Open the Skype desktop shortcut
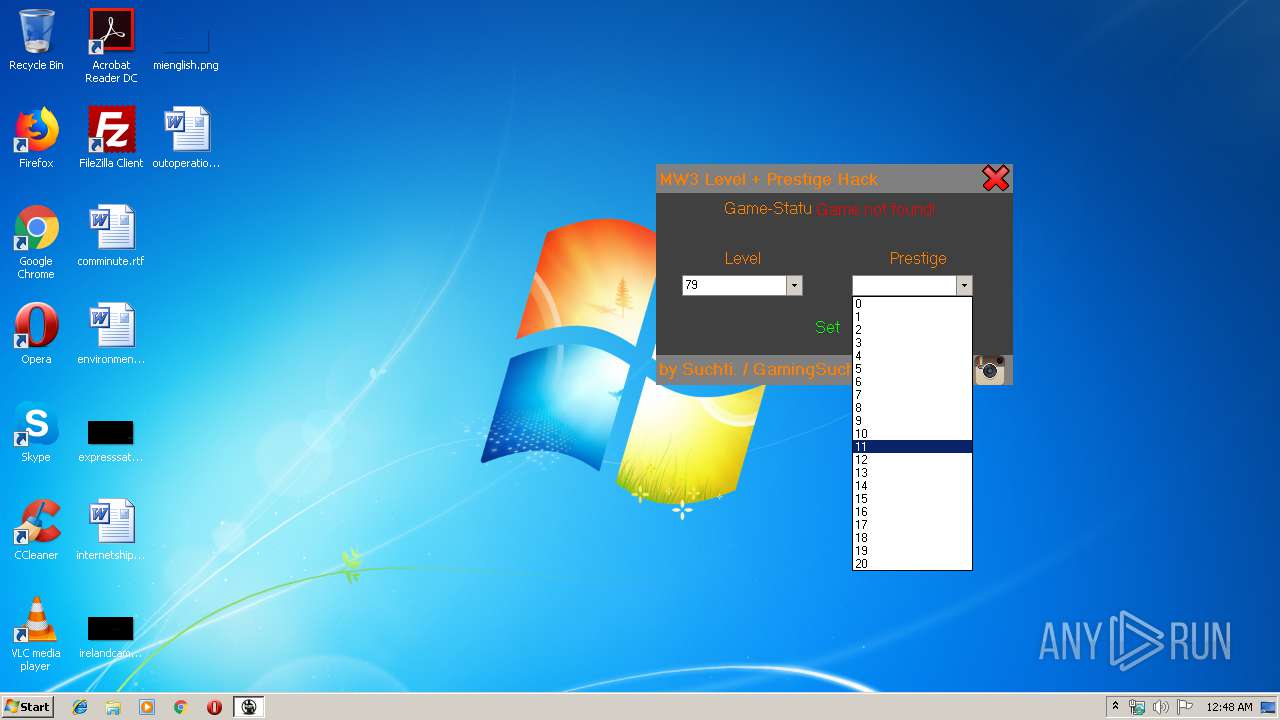The width and height of the screenshot is (1280, 720). tap(36, 432)
